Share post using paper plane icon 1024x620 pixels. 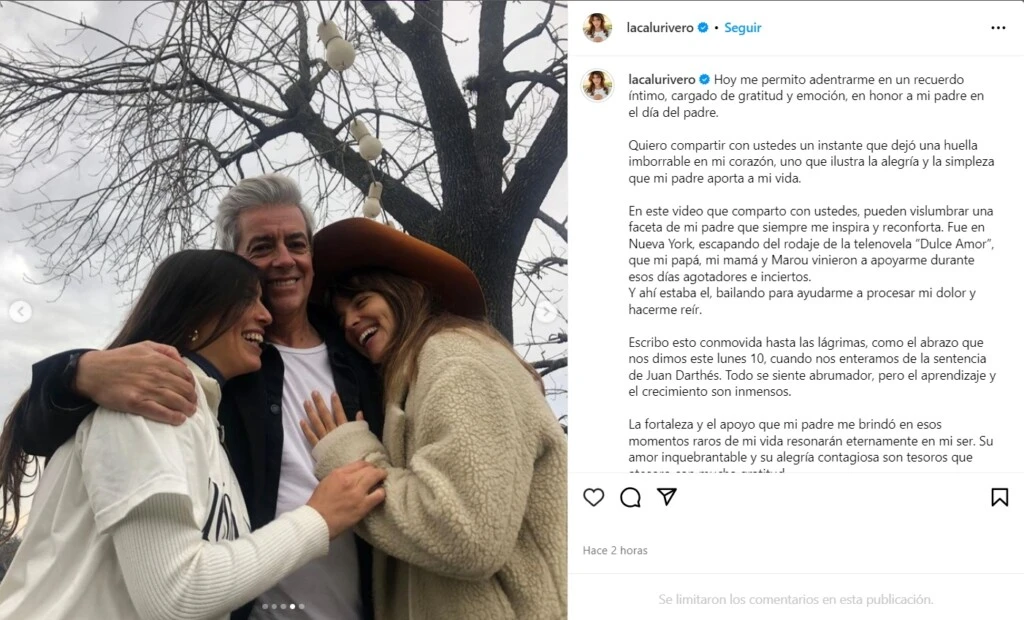(667, 497)
